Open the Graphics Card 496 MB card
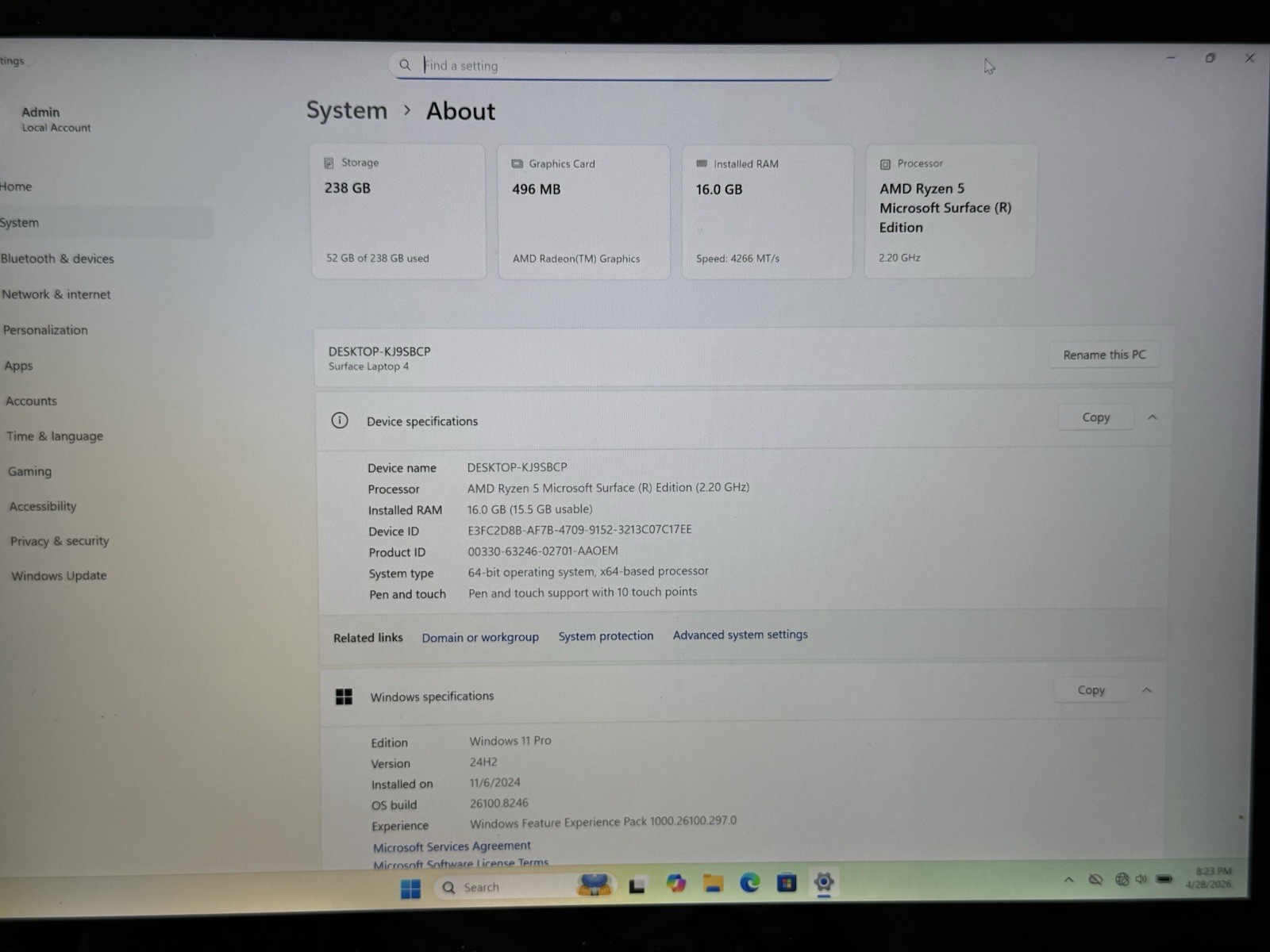Image resolution: width=1270 pixels, height=952 pixels. (x=583, y=212)
